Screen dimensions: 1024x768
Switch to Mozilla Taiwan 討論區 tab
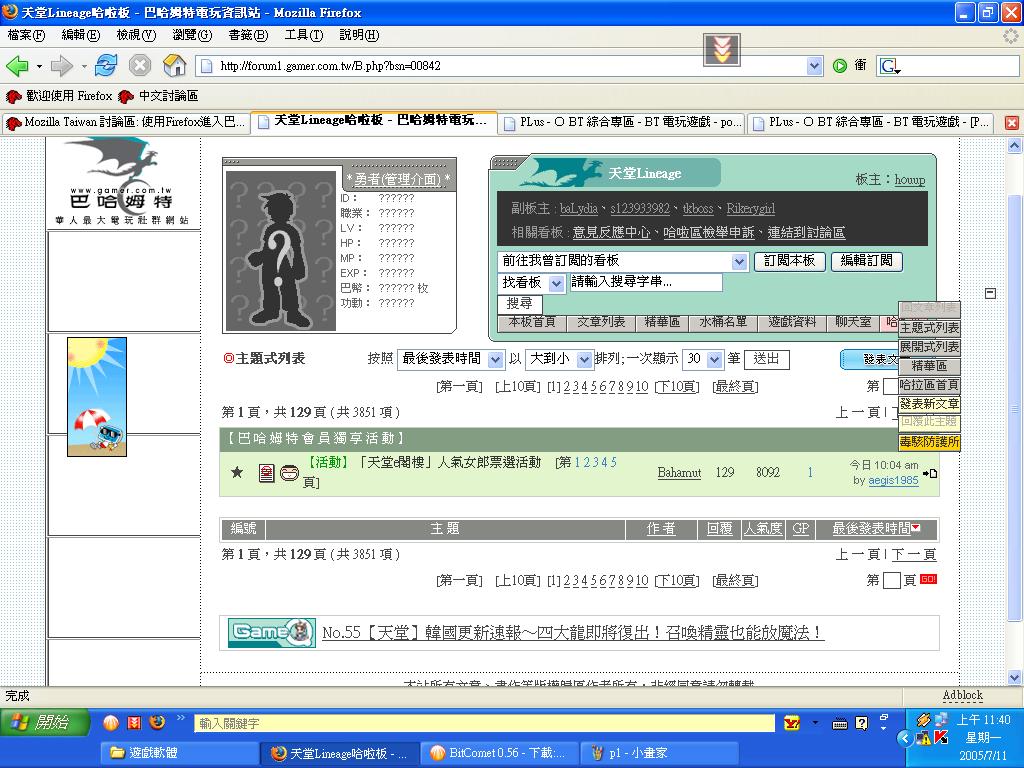coord(125,122)
